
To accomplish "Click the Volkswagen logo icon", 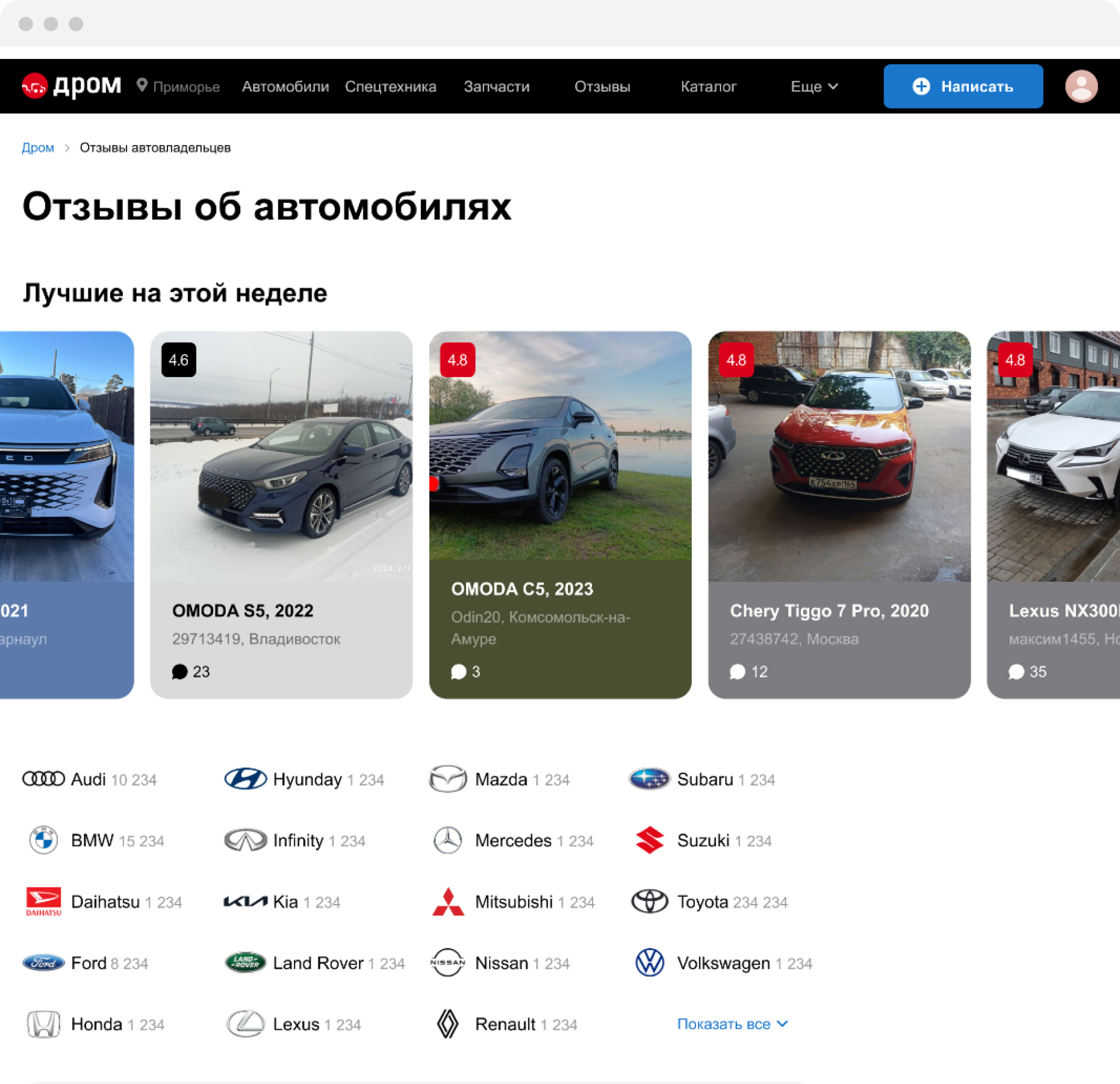I will 650,962.
